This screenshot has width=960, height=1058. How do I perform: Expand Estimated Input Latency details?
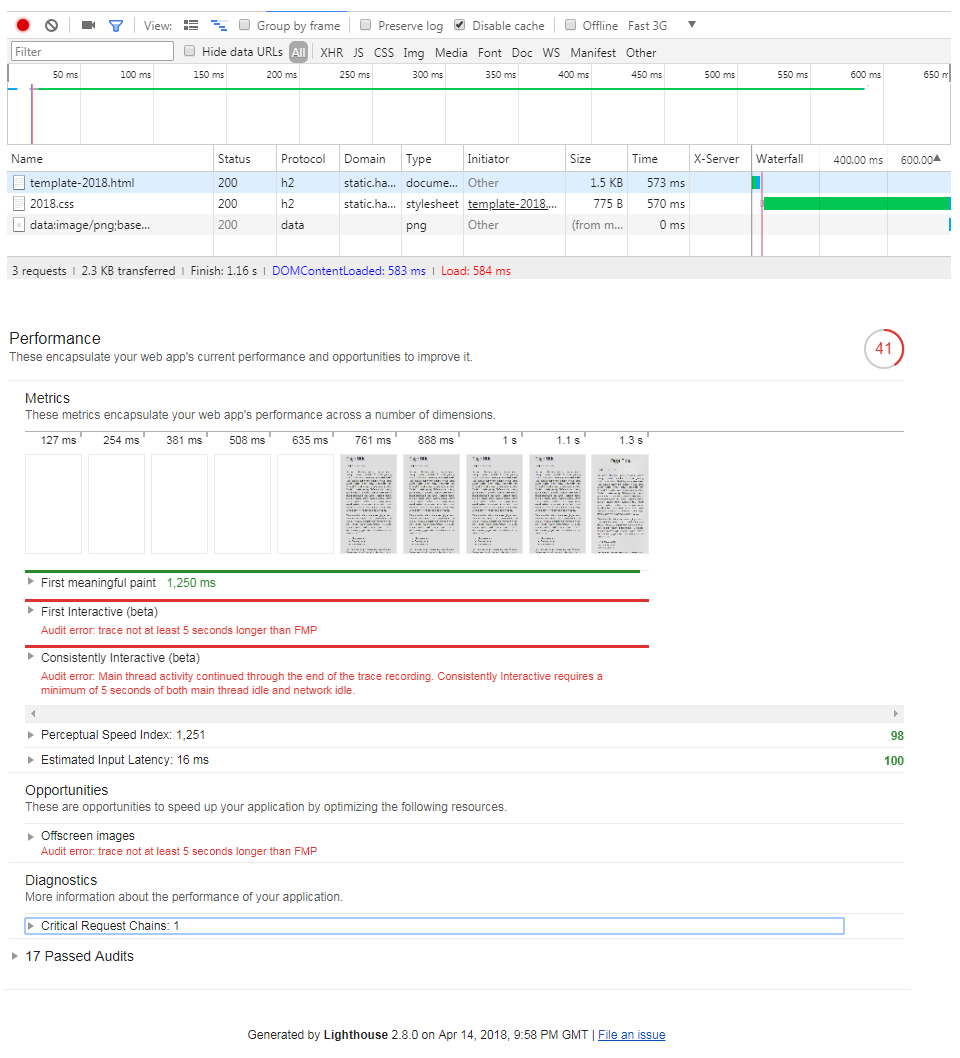[30, 760]
